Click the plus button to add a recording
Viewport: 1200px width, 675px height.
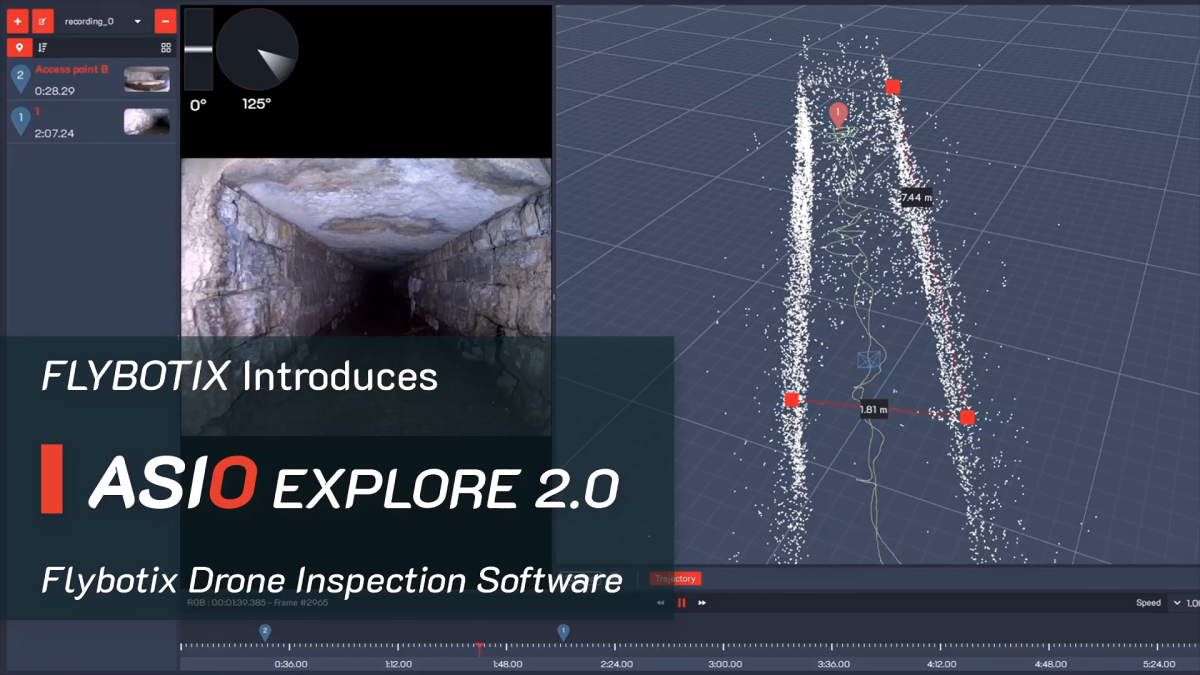pyautogui.click(x=18, y=21)
